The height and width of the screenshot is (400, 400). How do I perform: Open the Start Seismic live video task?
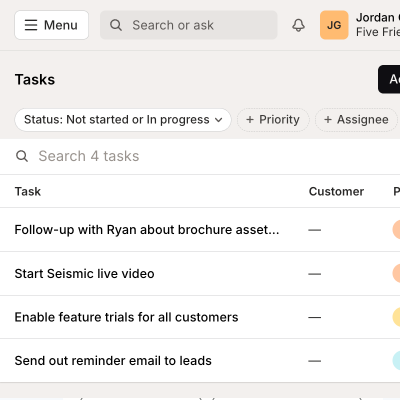[x=84, y=274]
